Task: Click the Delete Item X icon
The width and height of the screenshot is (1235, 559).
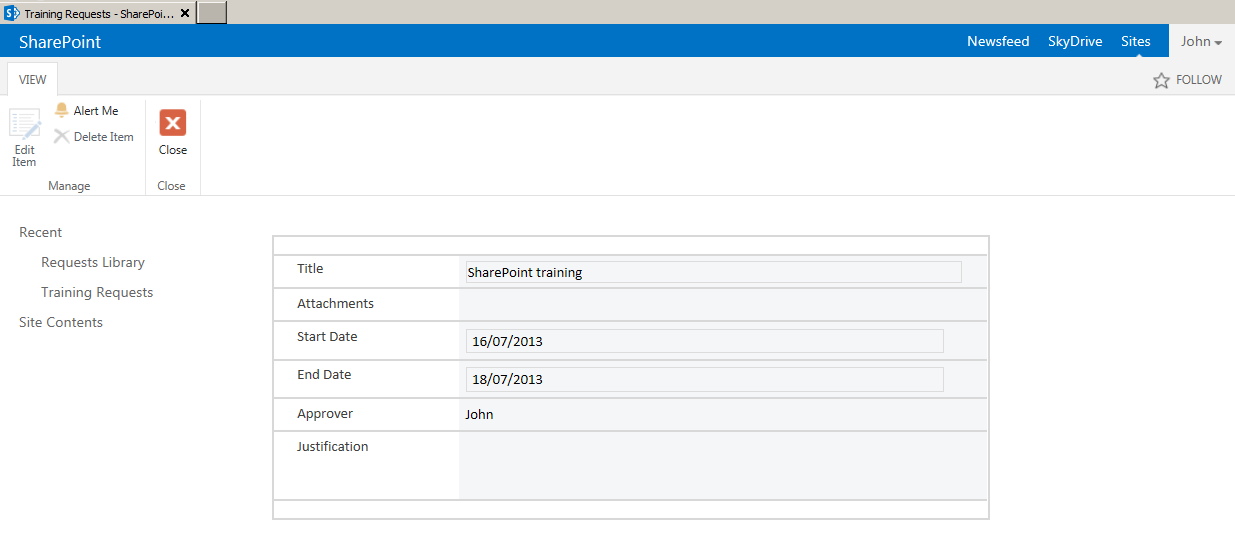Action: pyautogui.click(x=62, y=137)
